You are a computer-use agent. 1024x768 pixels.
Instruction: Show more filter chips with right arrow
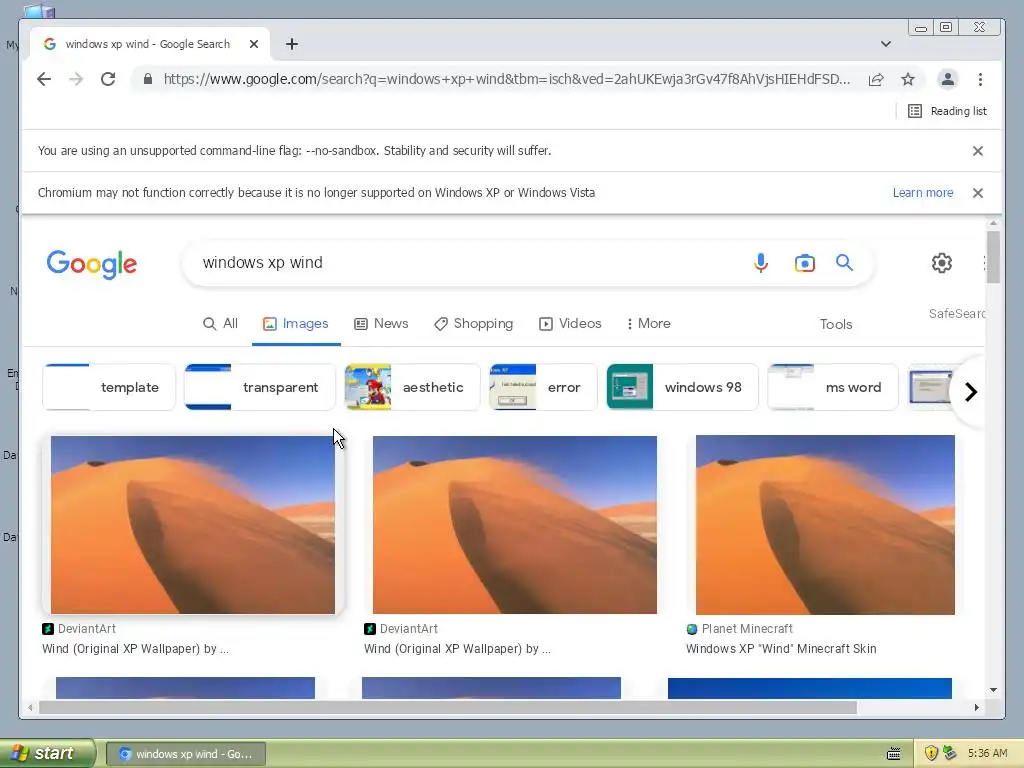(970, 392)
